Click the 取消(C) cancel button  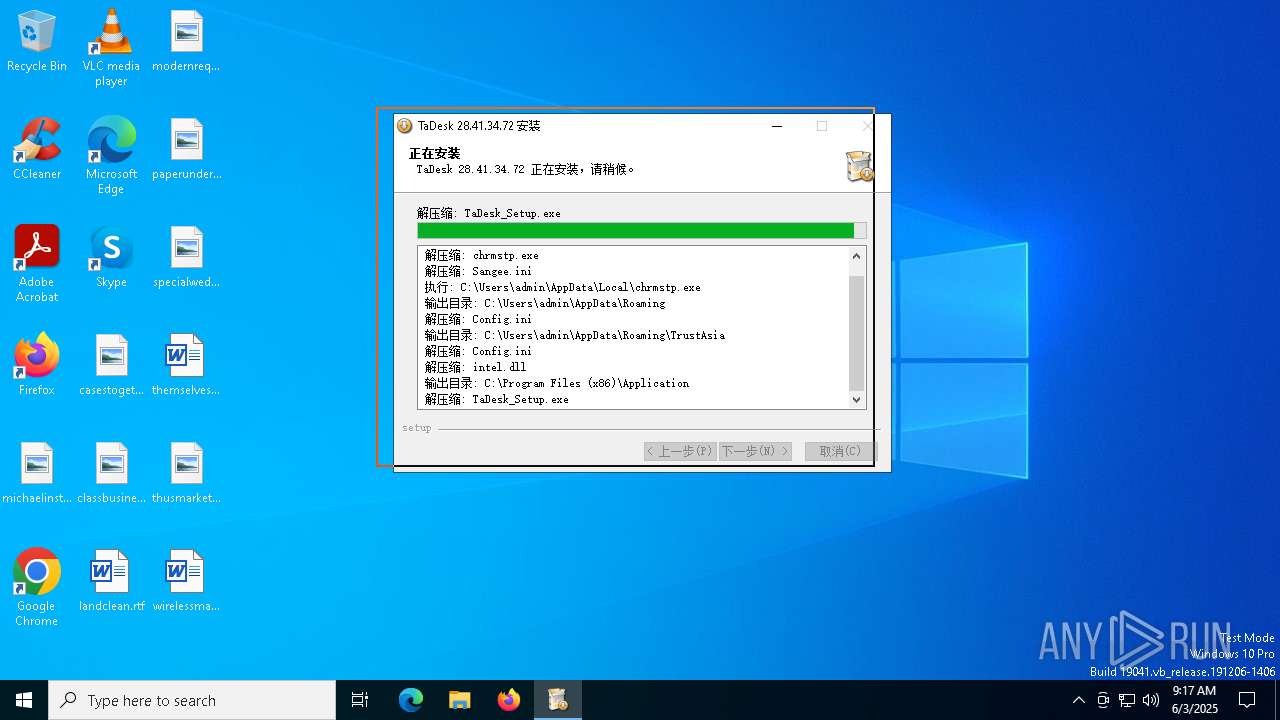(x=840, y=451)
